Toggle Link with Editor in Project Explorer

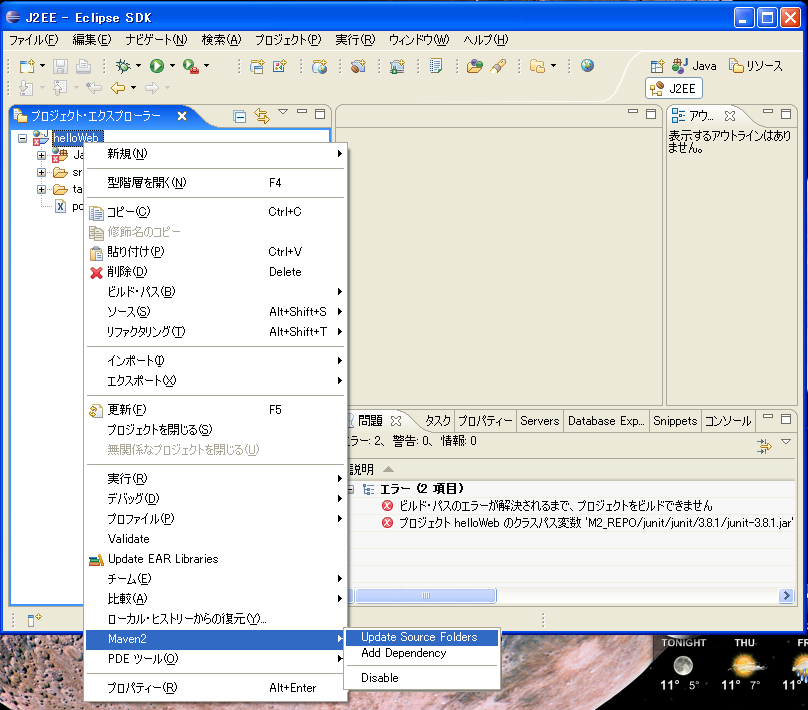tap(262, 116)
